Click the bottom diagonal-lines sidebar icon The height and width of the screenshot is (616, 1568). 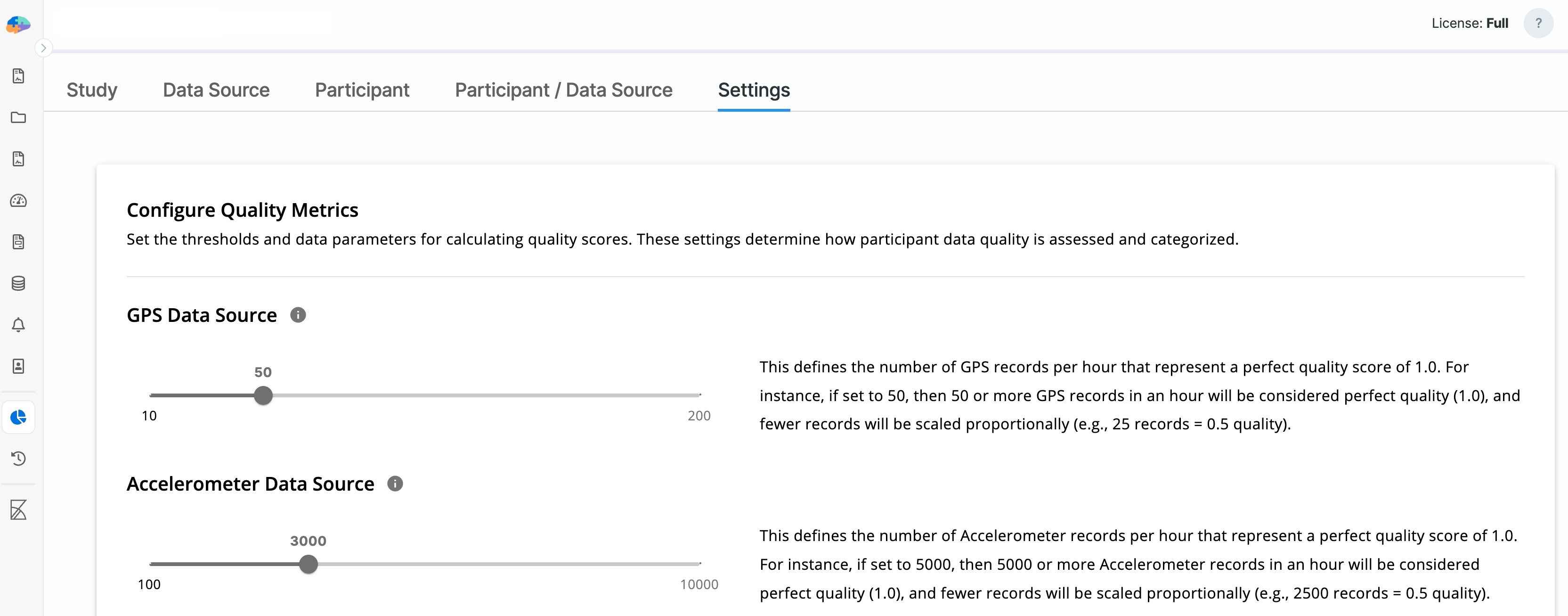coord(18,510)
